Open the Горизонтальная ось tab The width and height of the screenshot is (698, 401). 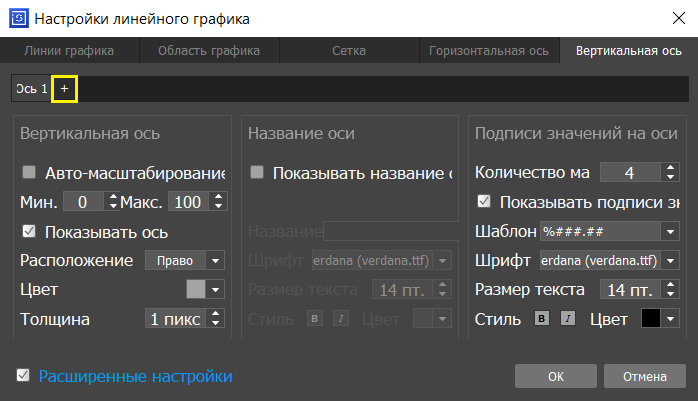(x=489, y=50)
